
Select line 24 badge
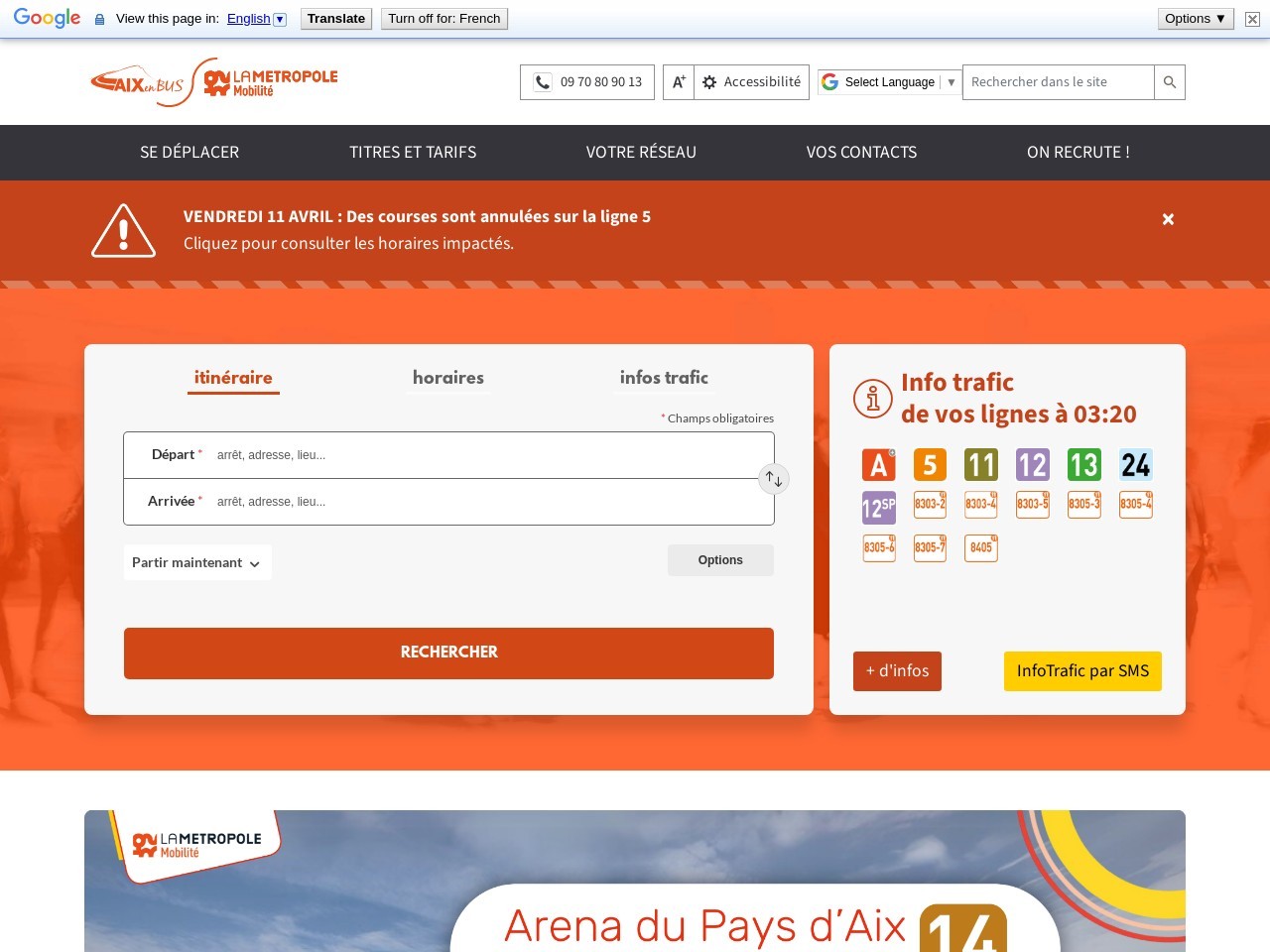pyautogui.click(x=1136, y=465)
